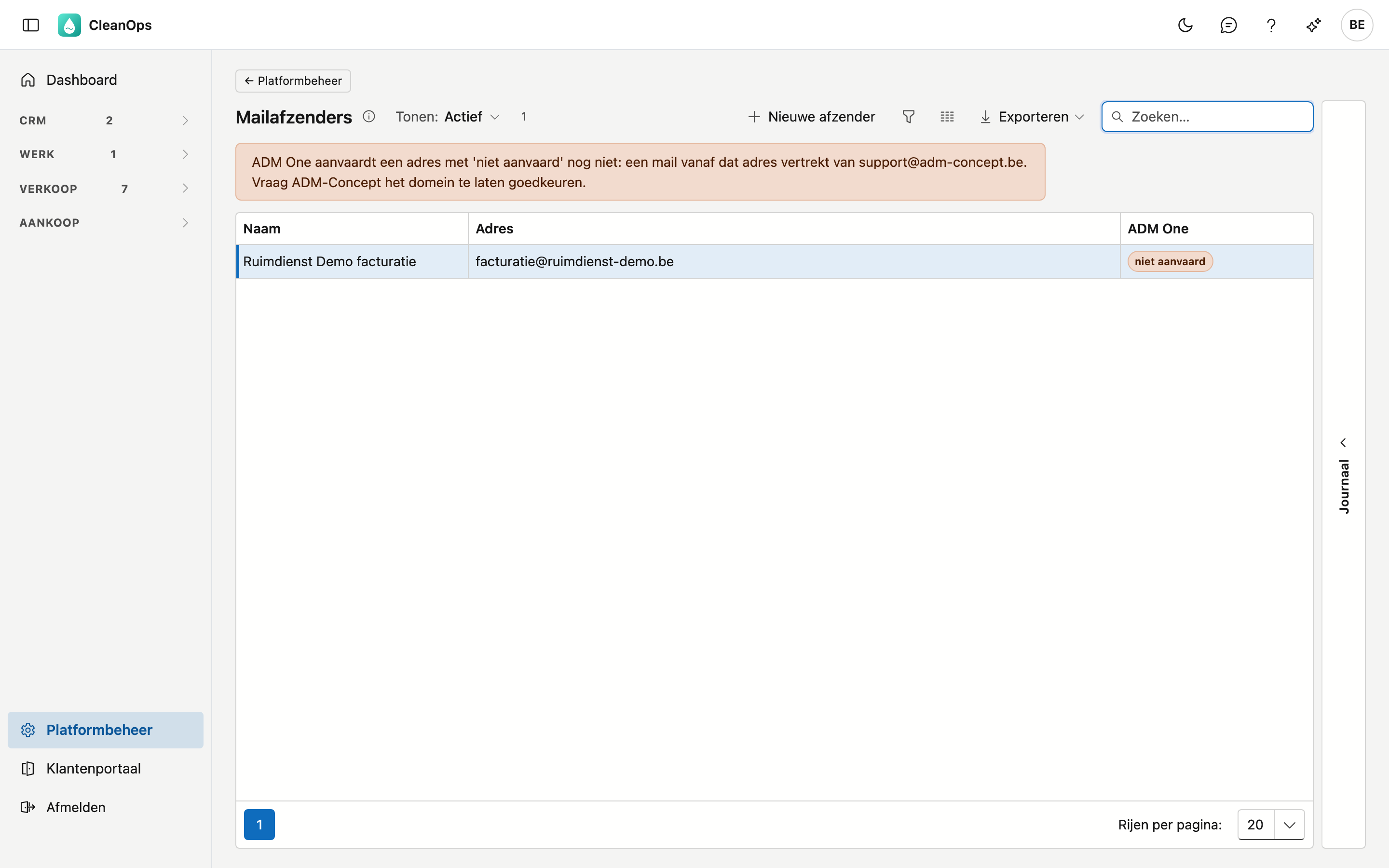The width and height of the screenshot is (1389, 868).
Task: Go back via Platformbeheer button
Action: (293, 81)
